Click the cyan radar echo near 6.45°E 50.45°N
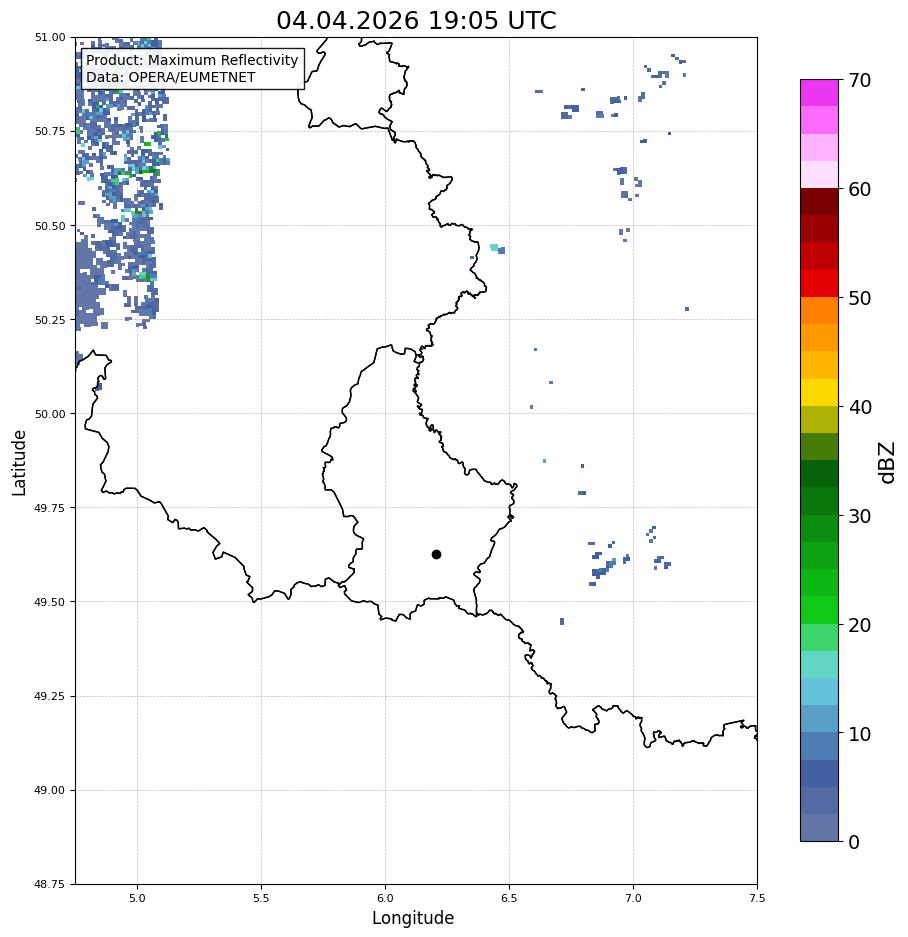Viewport: 908px width, 937px height. pos(494,247)
